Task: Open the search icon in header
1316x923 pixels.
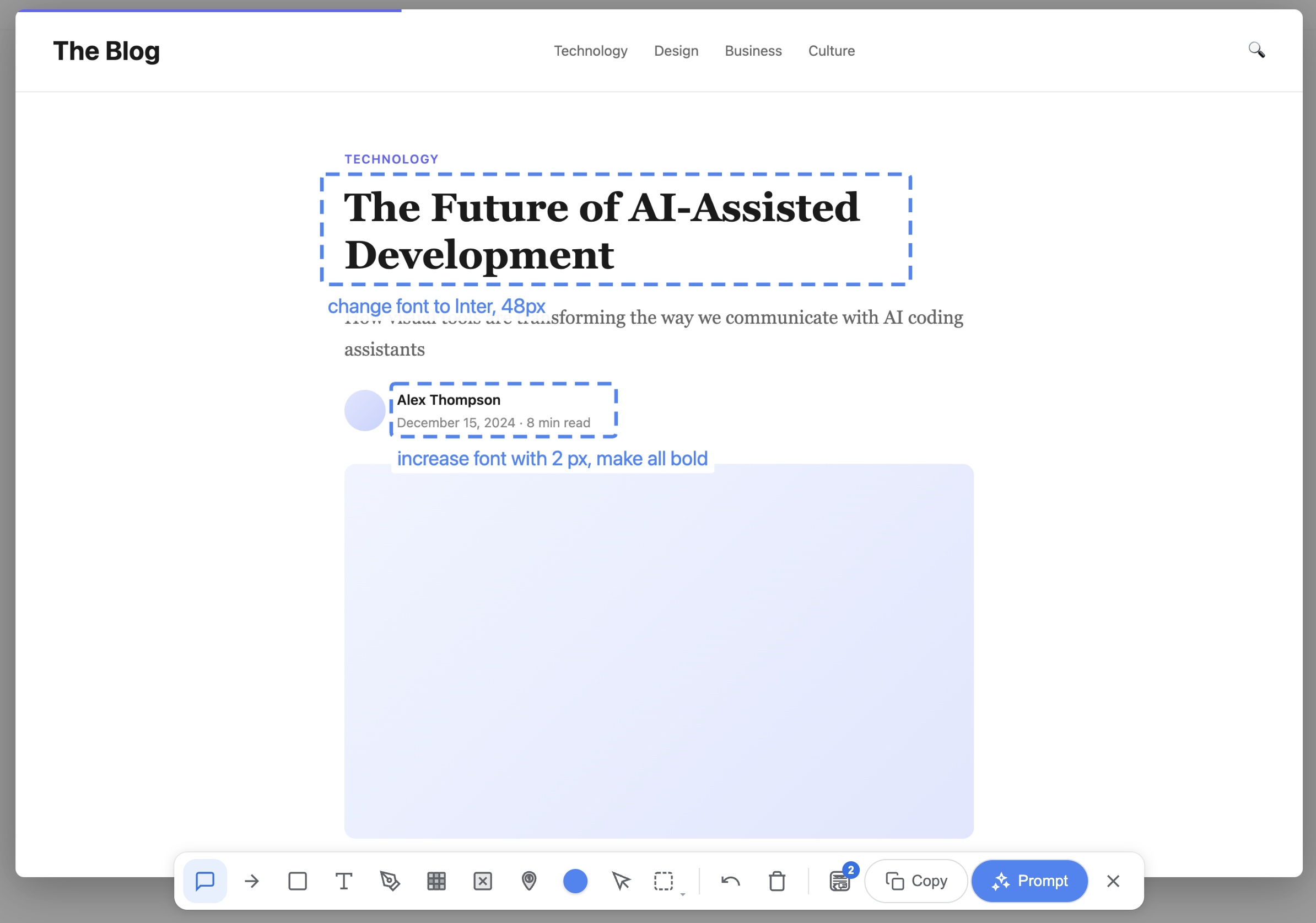Action: coord(1258,50)
